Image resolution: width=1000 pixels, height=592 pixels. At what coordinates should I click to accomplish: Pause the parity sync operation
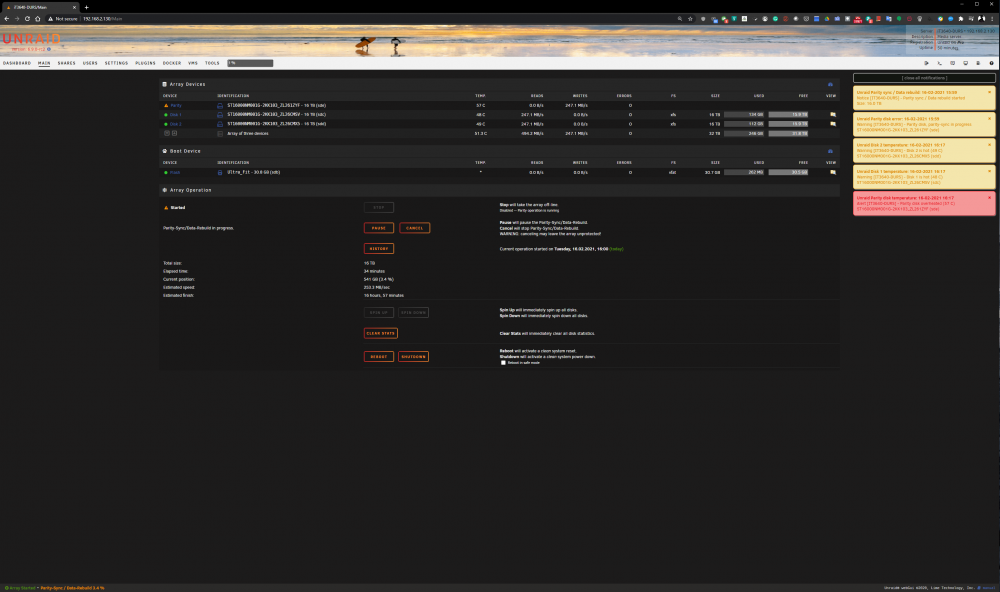pos(379,228)
